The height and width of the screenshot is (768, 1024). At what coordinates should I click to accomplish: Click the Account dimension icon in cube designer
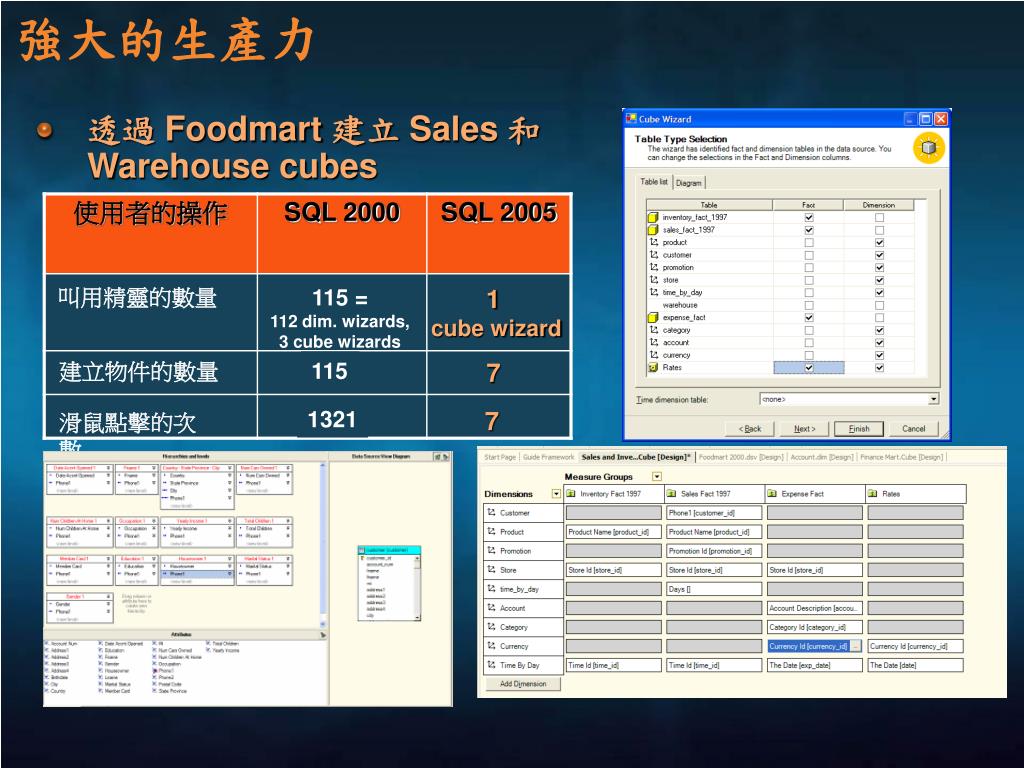491,607
